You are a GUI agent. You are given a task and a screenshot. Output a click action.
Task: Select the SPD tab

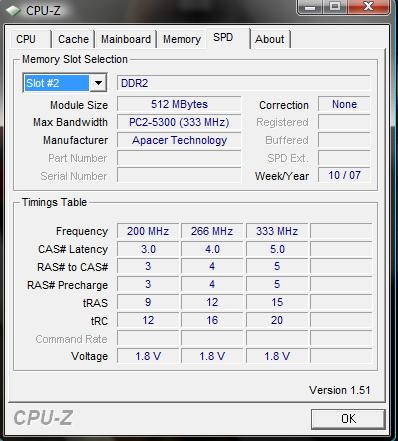click(227, 37)
